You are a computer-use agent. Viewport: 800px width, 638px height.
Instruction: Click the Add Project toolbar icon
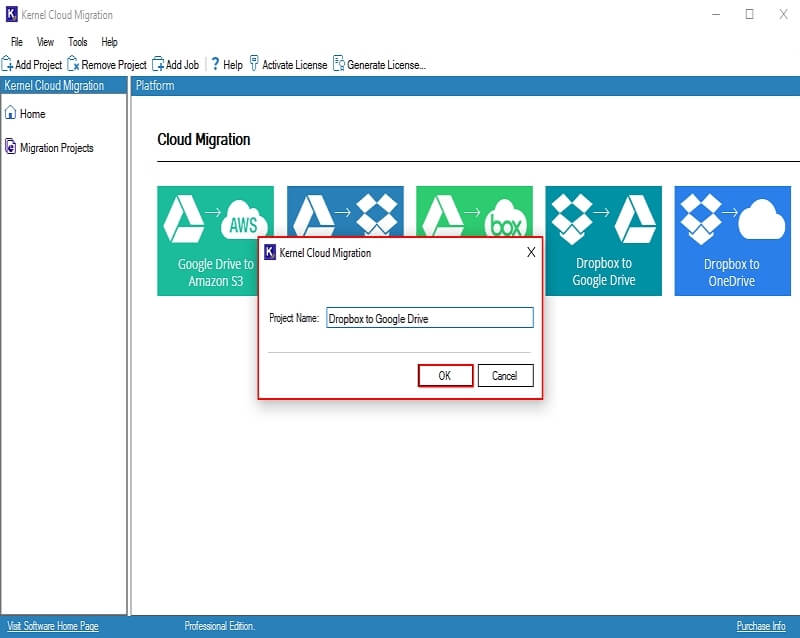coord(7,64)
